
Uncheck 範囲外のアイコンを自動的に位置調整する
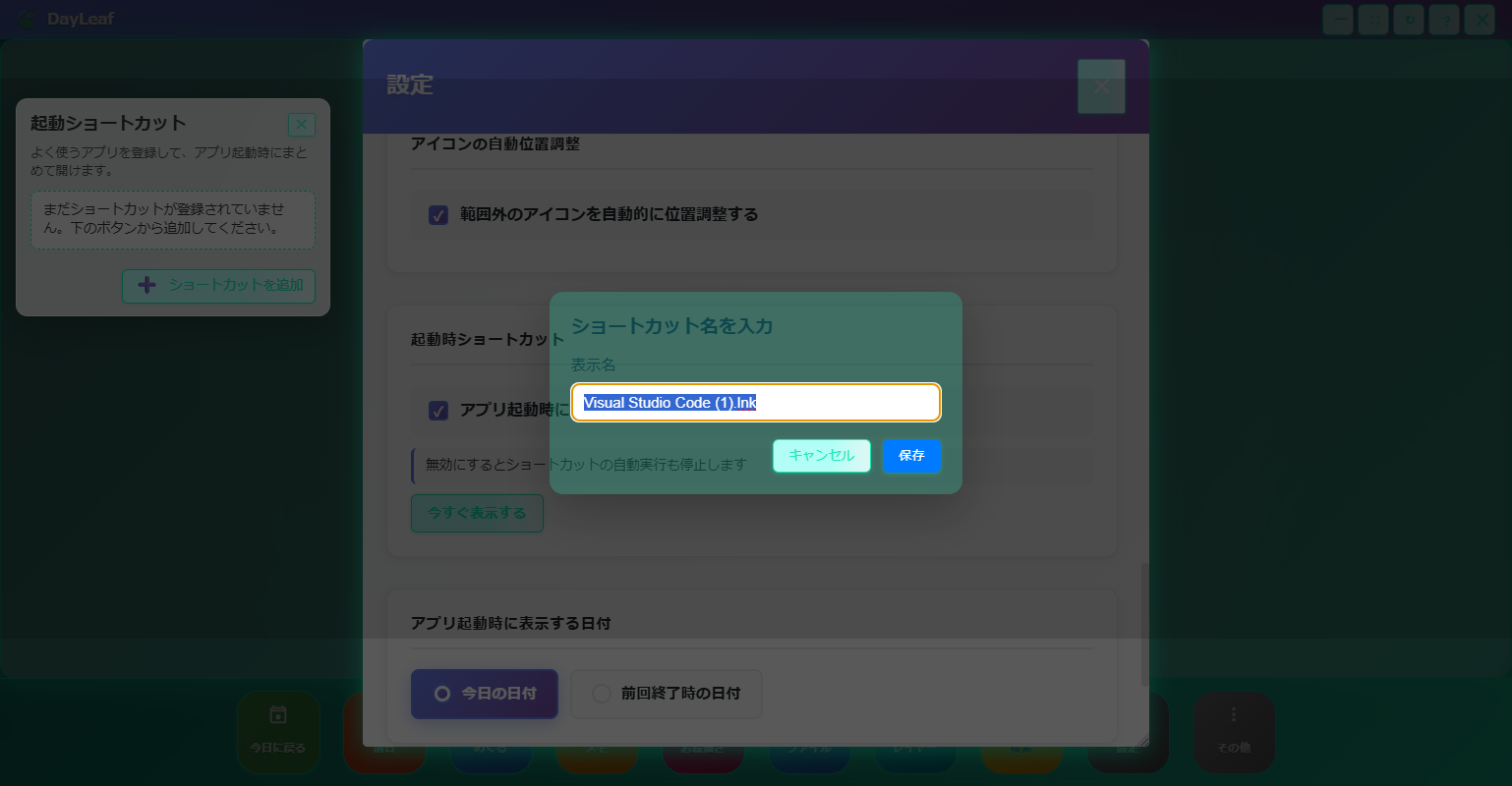(438, 215)
